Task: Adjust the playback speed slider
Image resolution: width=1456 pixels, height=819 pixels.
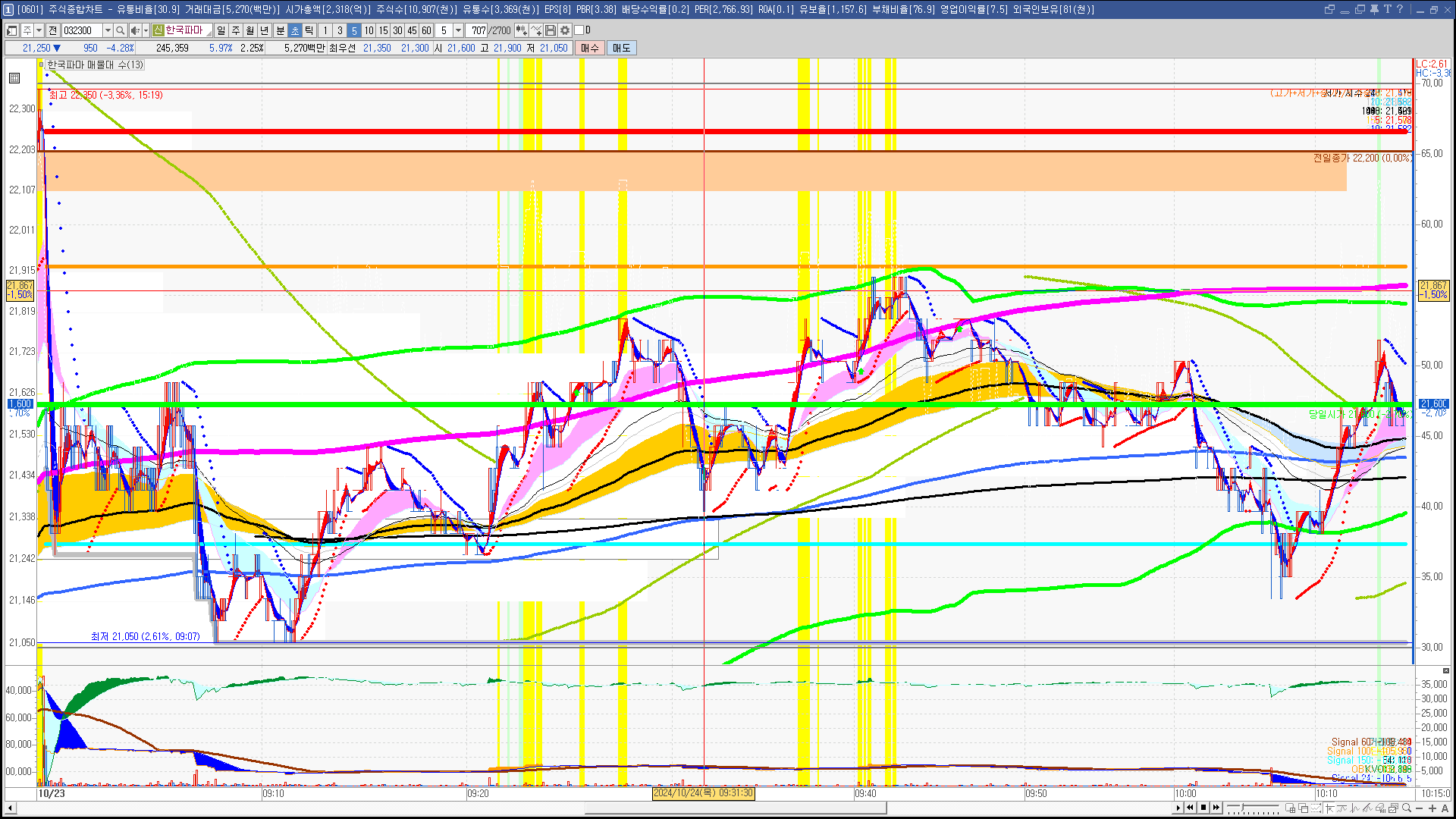Action: click(1253, 808)
